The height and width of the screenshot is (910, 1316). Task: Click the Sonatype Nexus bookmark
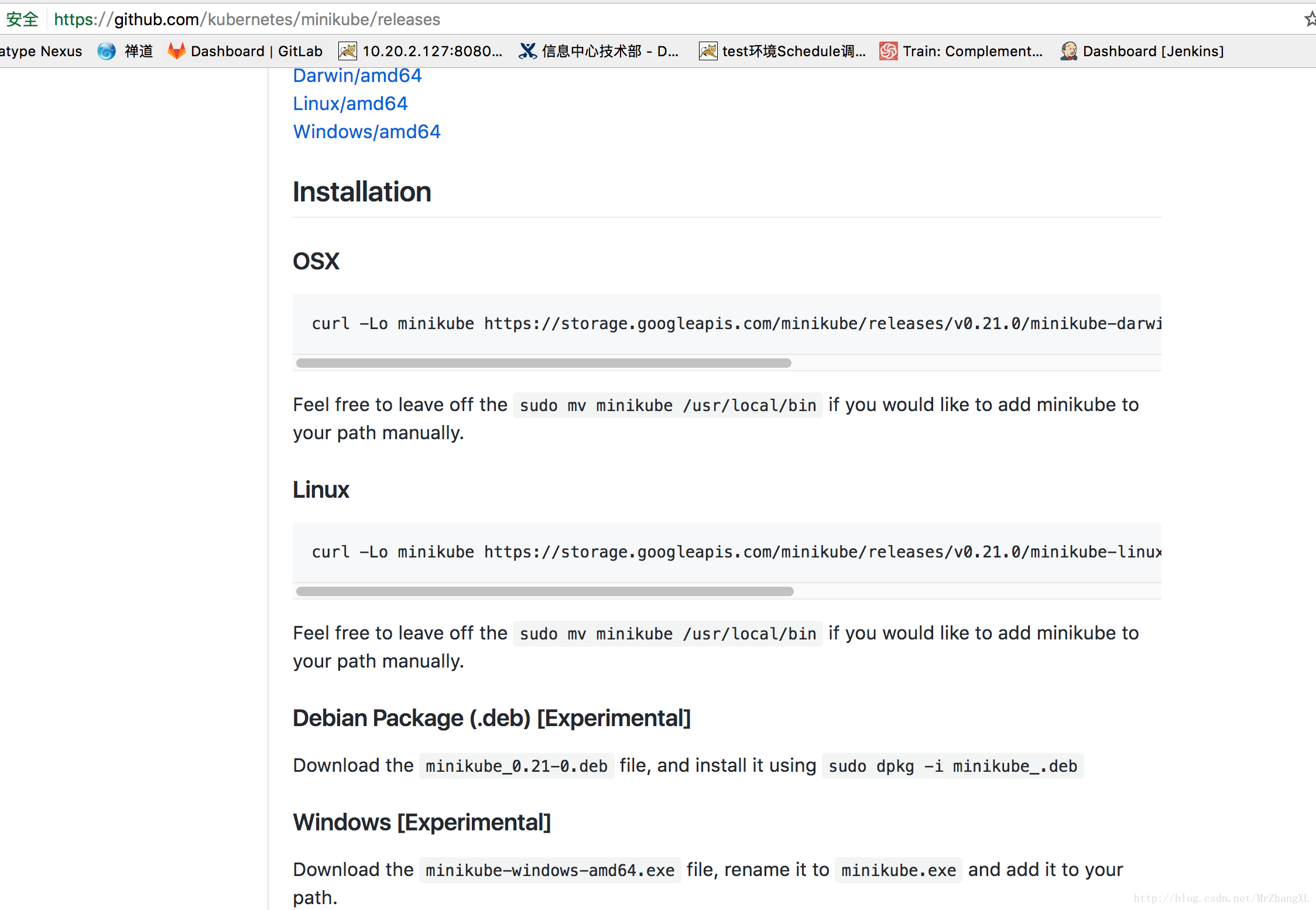coord(41,52)
